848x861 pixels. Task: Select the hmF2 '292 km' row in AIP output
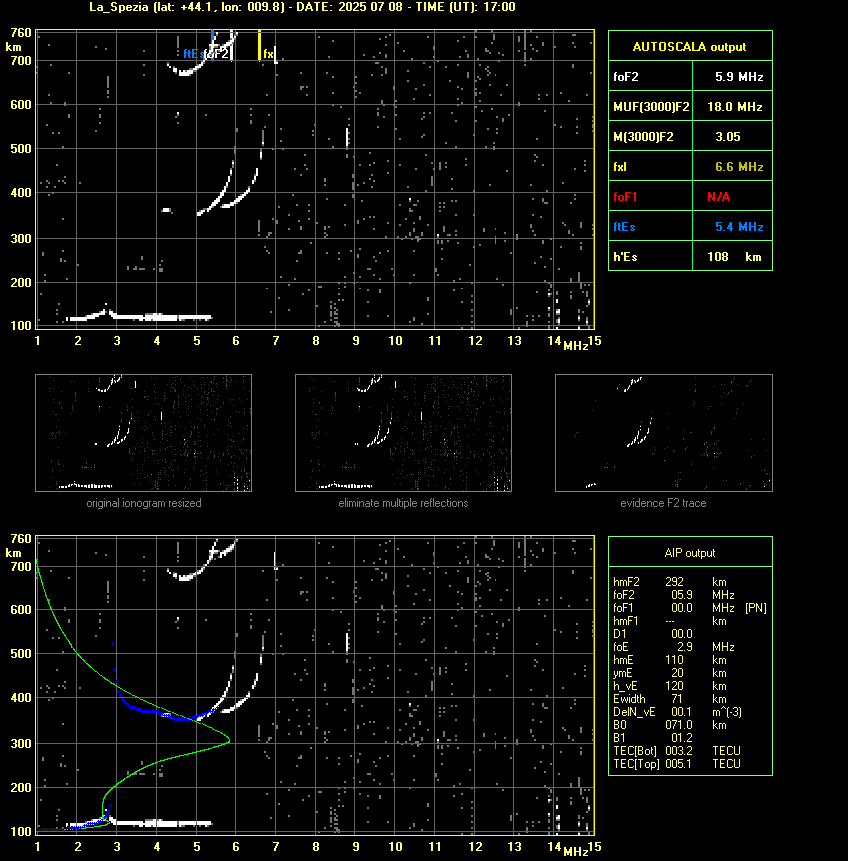point(670,582)
